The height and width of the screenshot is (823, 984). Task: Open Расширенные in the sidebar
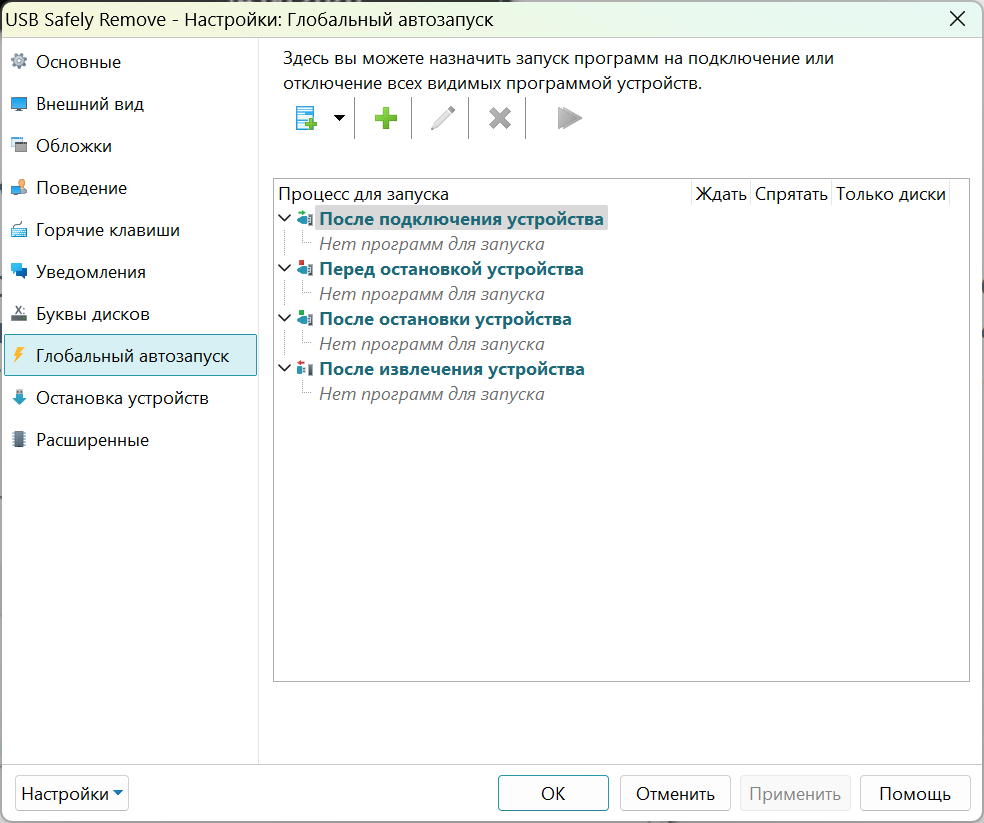pos(131,440)
